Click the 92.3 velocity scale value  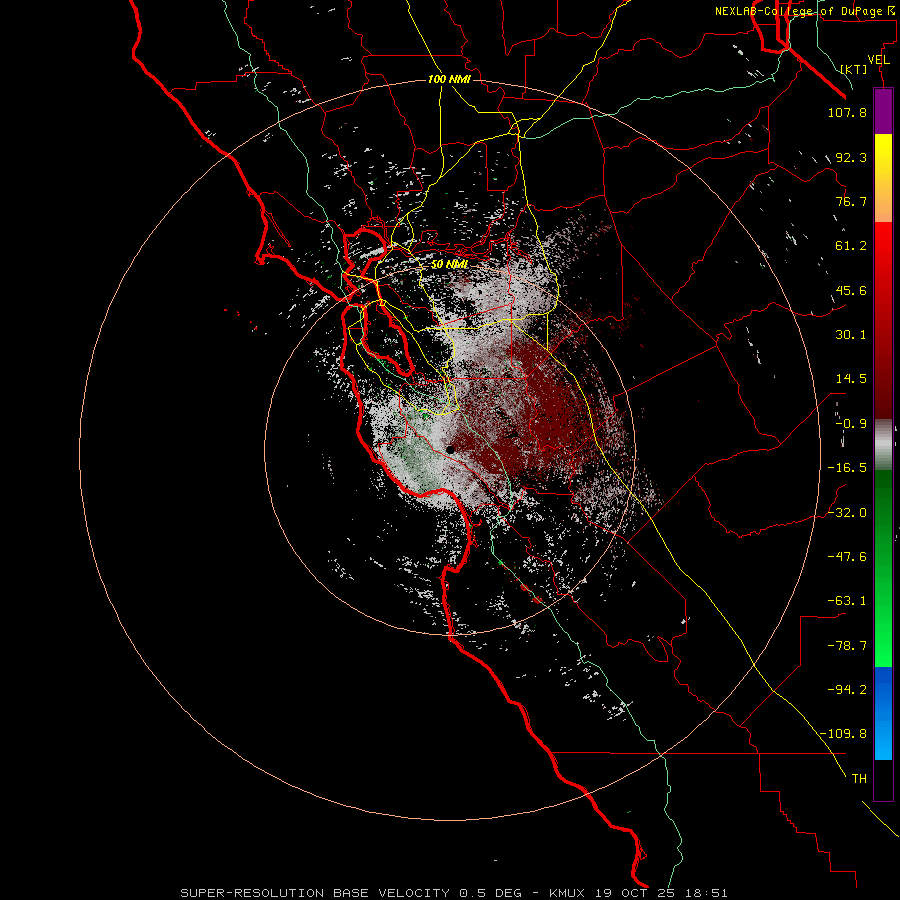(x=851, y=157)
